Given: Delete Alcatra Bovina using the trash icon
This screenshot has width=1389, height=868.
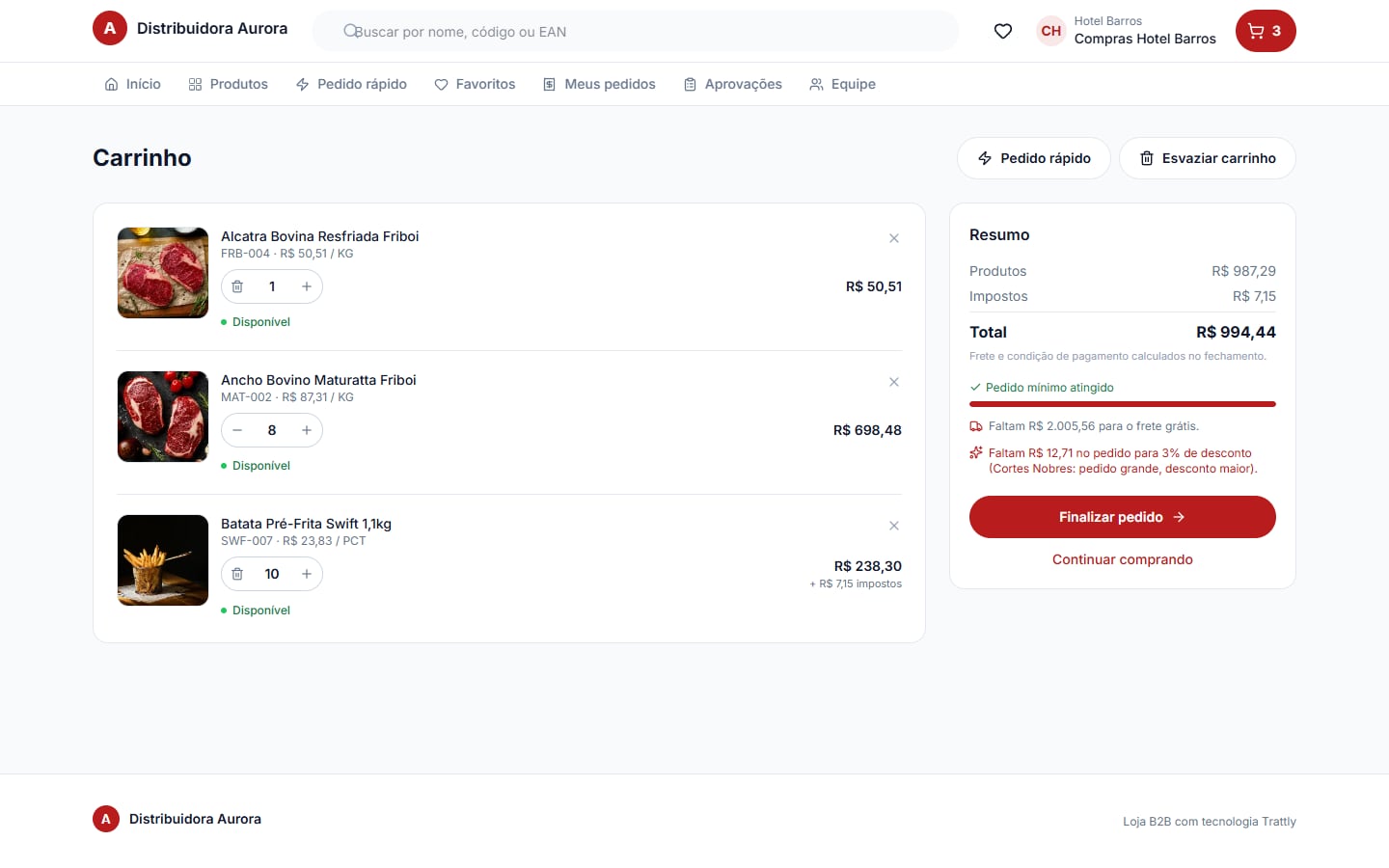Looking at the screenshot, I should tap(237, 286).
